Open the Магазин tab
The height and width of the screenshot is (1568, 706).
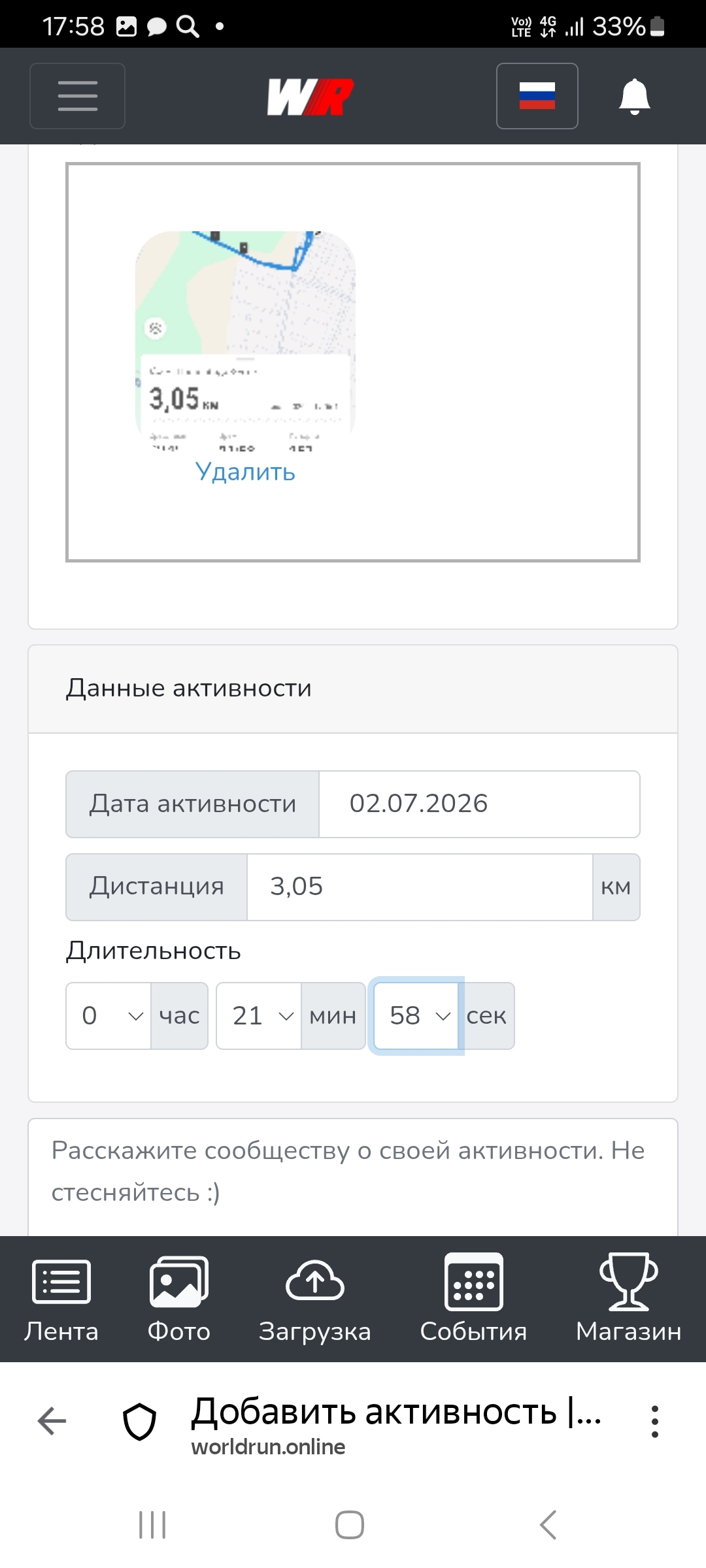tap(629, 1299)
